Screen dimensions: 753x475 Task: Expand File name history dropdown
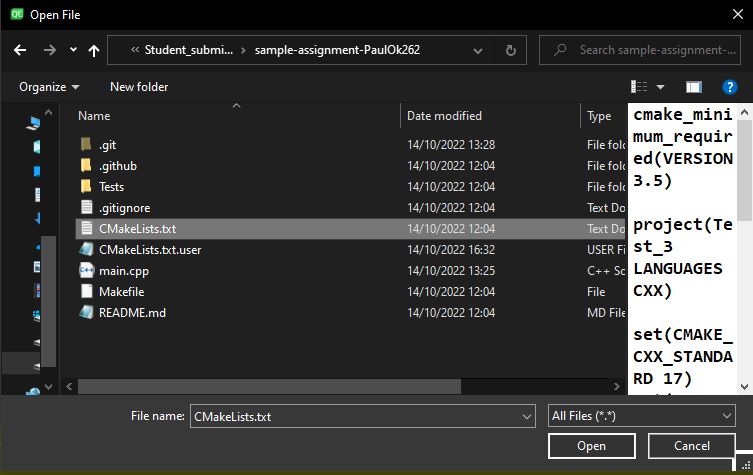pyautogui.click(x=527, y=417)
